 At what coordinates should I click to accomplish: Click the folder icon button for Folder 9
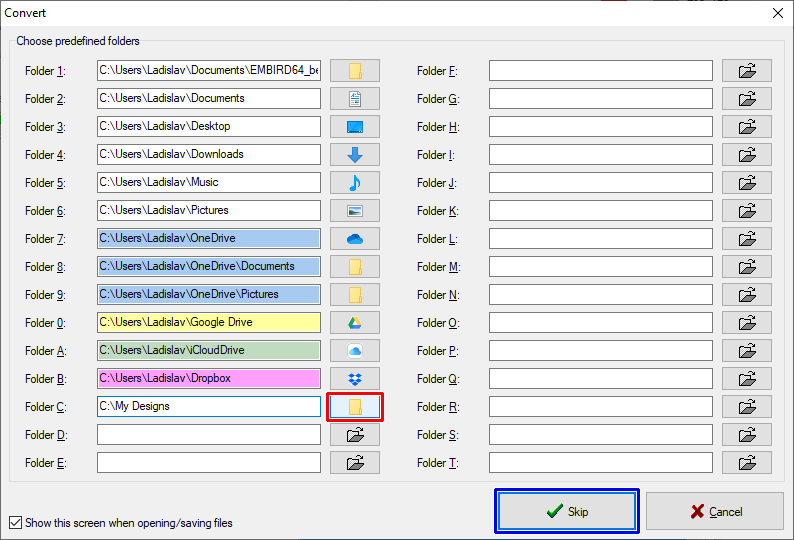click(355, 295)
